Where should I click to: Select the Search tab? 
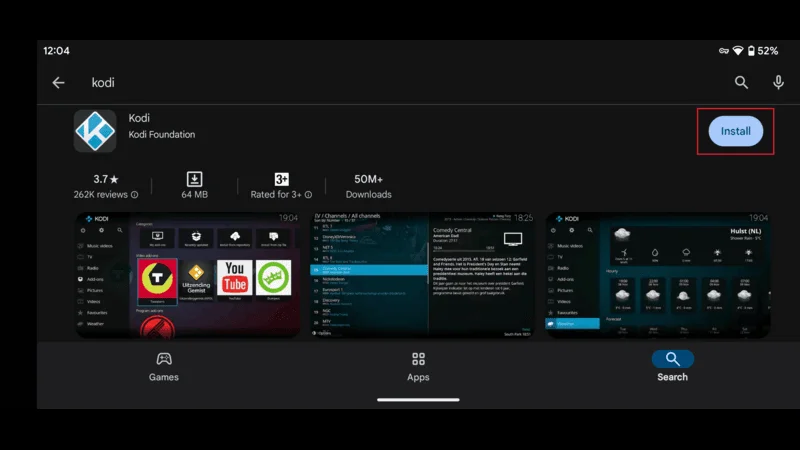672,367
